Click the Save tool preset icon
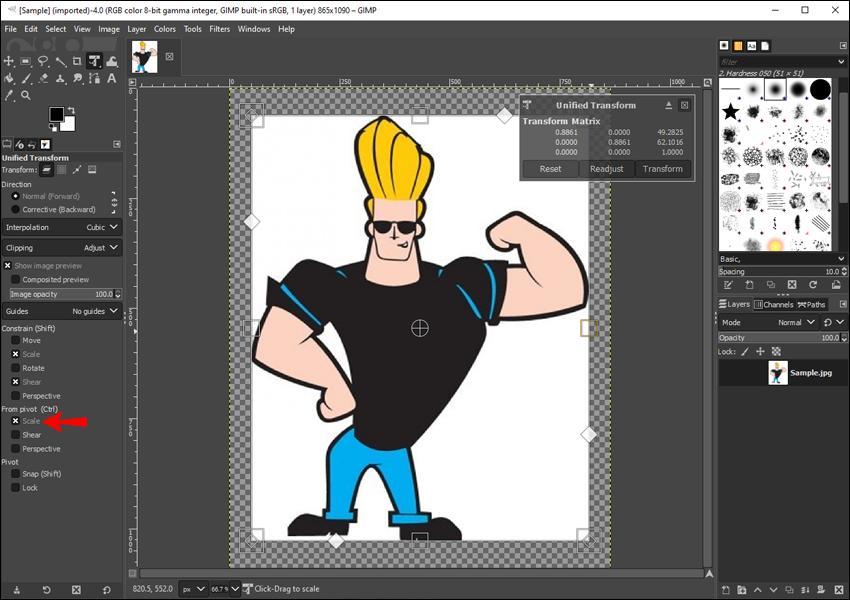The height and width of the screenshot is (600, 850). pos(17,590)
